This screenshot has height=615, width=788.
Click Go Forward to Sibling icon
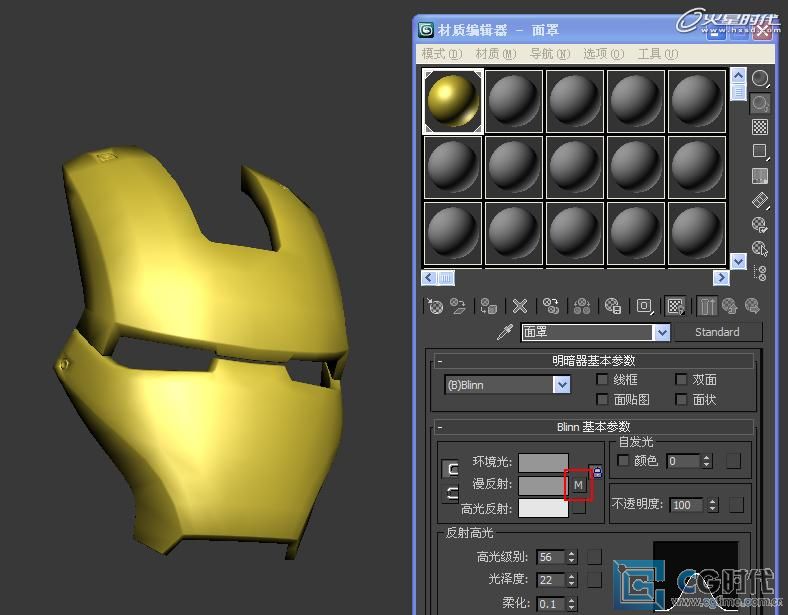(752, 306)
